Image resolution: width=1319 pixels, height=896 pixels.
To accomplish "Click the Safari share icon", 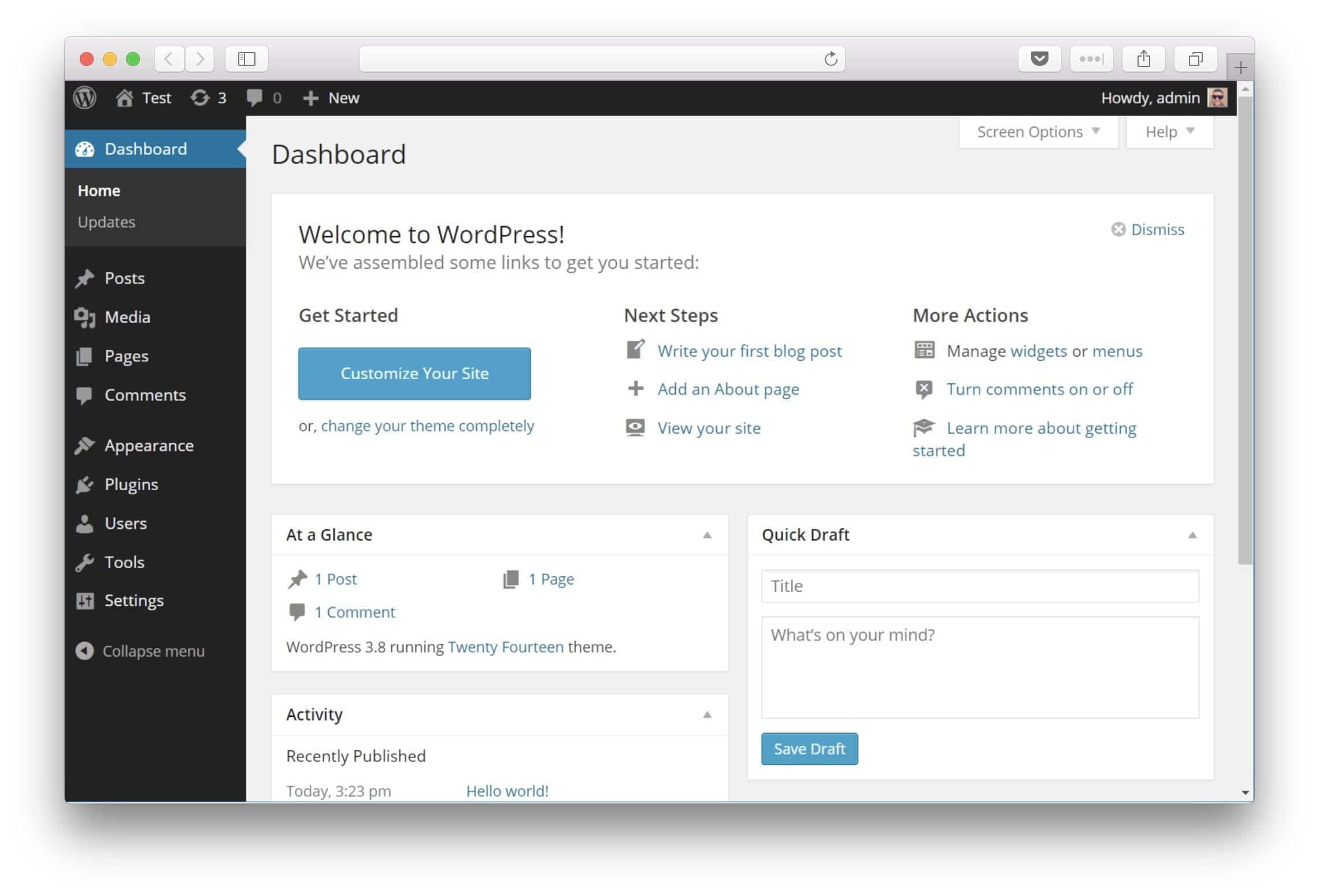I will tap(1143, 59).
